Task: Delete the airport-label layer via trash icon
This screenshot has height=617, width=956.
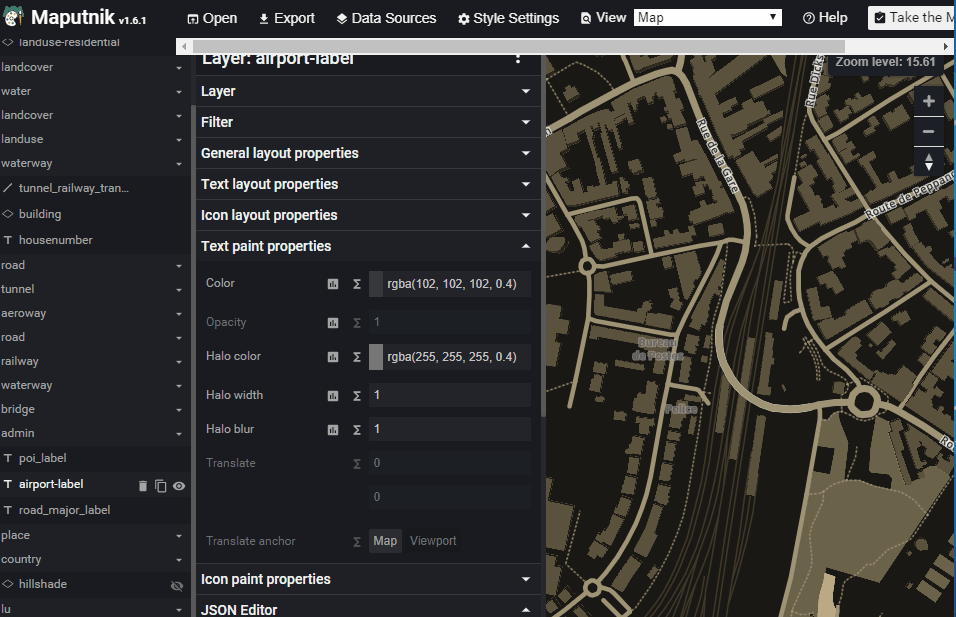Action: point(143,485)
